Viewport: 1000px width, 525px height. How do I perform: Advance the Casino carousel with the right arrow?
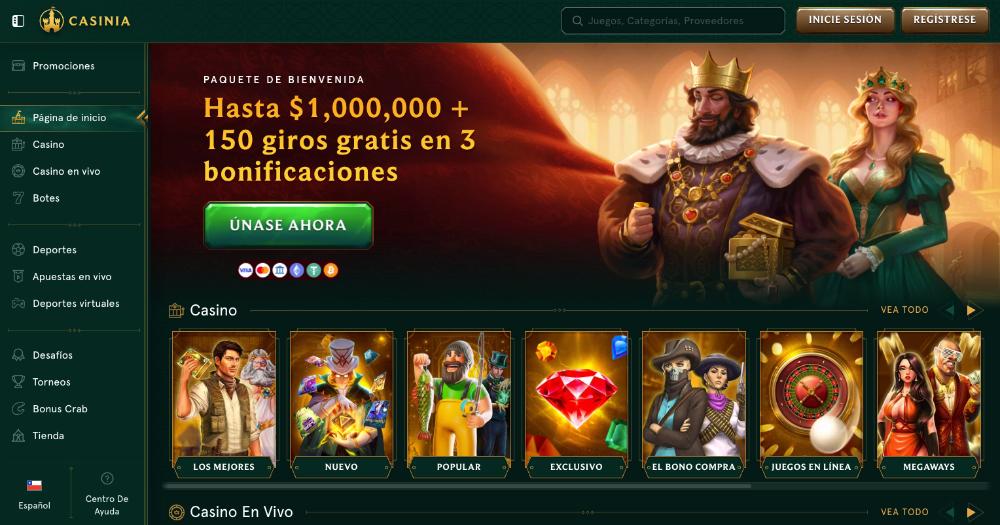[971, 310]
